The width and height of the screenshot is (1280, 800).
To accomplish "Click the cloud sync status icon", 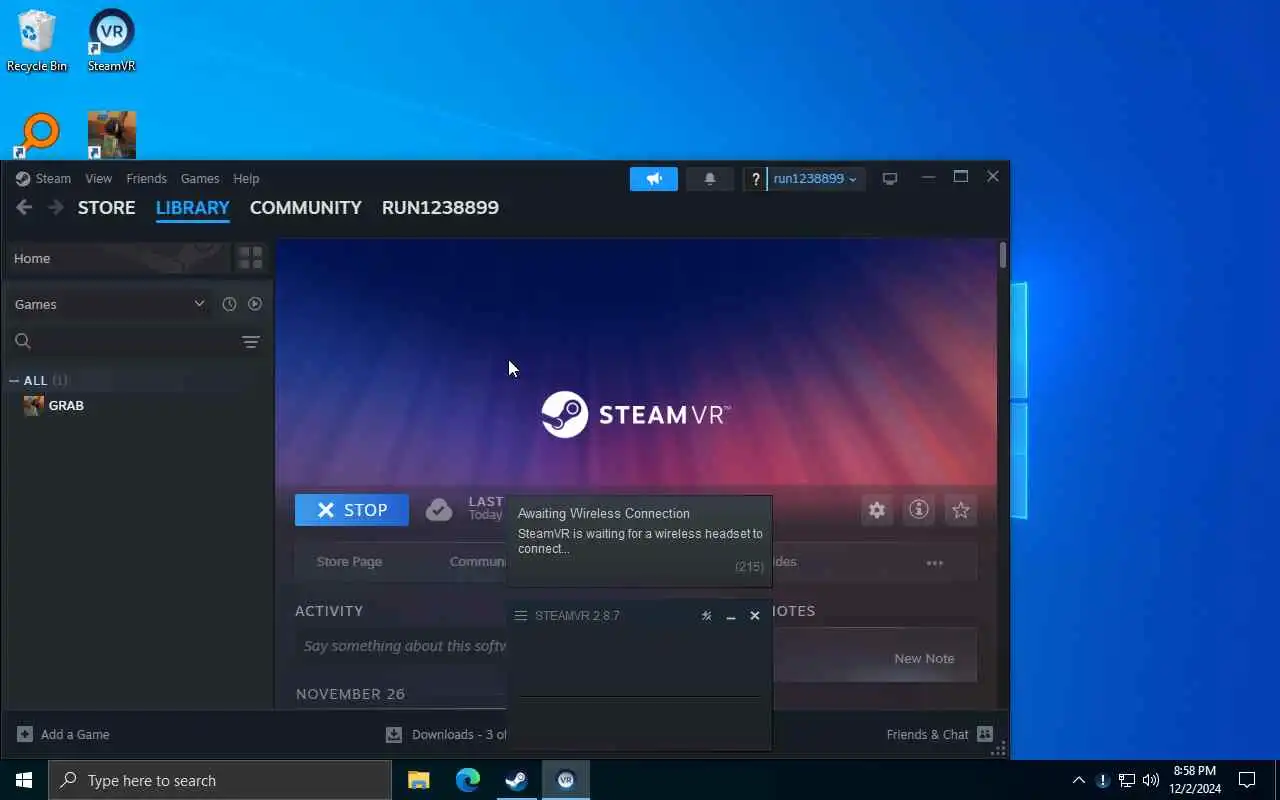I will click(x=439, y=510).
